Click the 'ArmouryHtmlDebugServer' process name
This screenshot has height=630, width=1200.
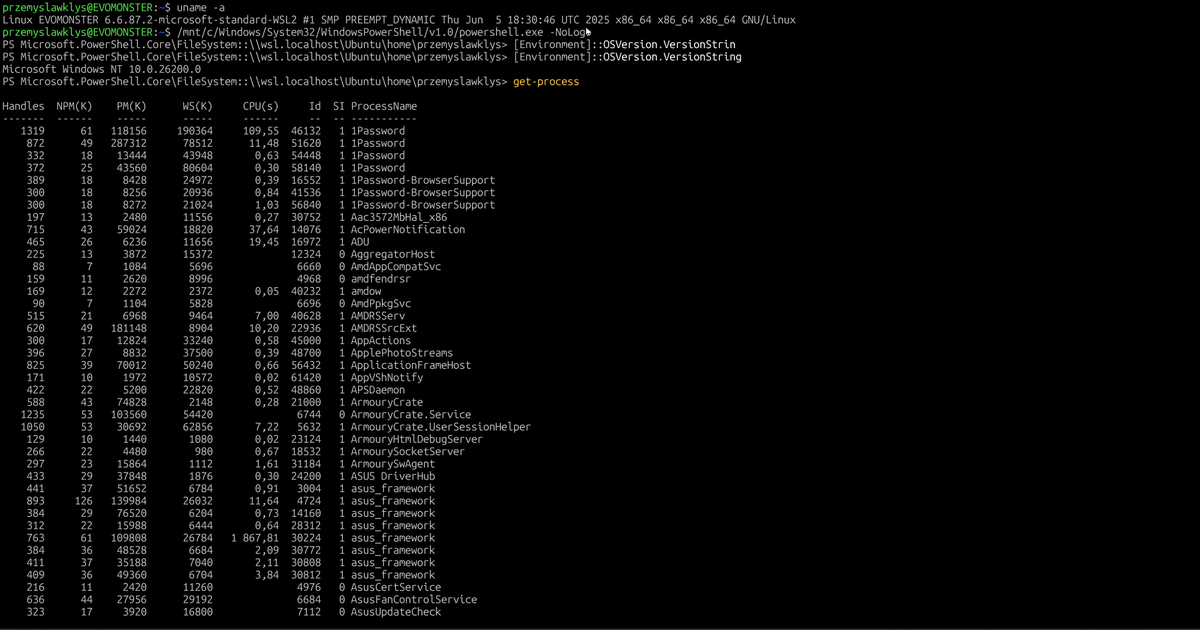[417, 439]
